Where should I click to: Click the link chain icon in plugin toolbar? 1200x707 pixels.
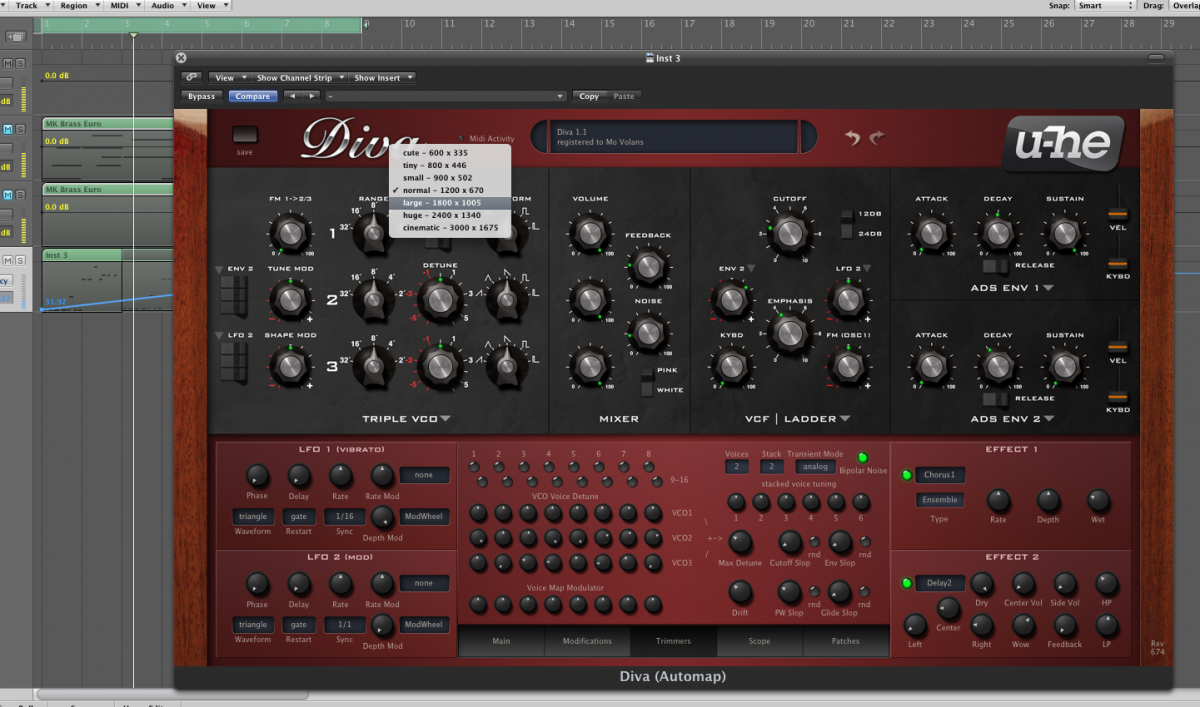[192, 77]
